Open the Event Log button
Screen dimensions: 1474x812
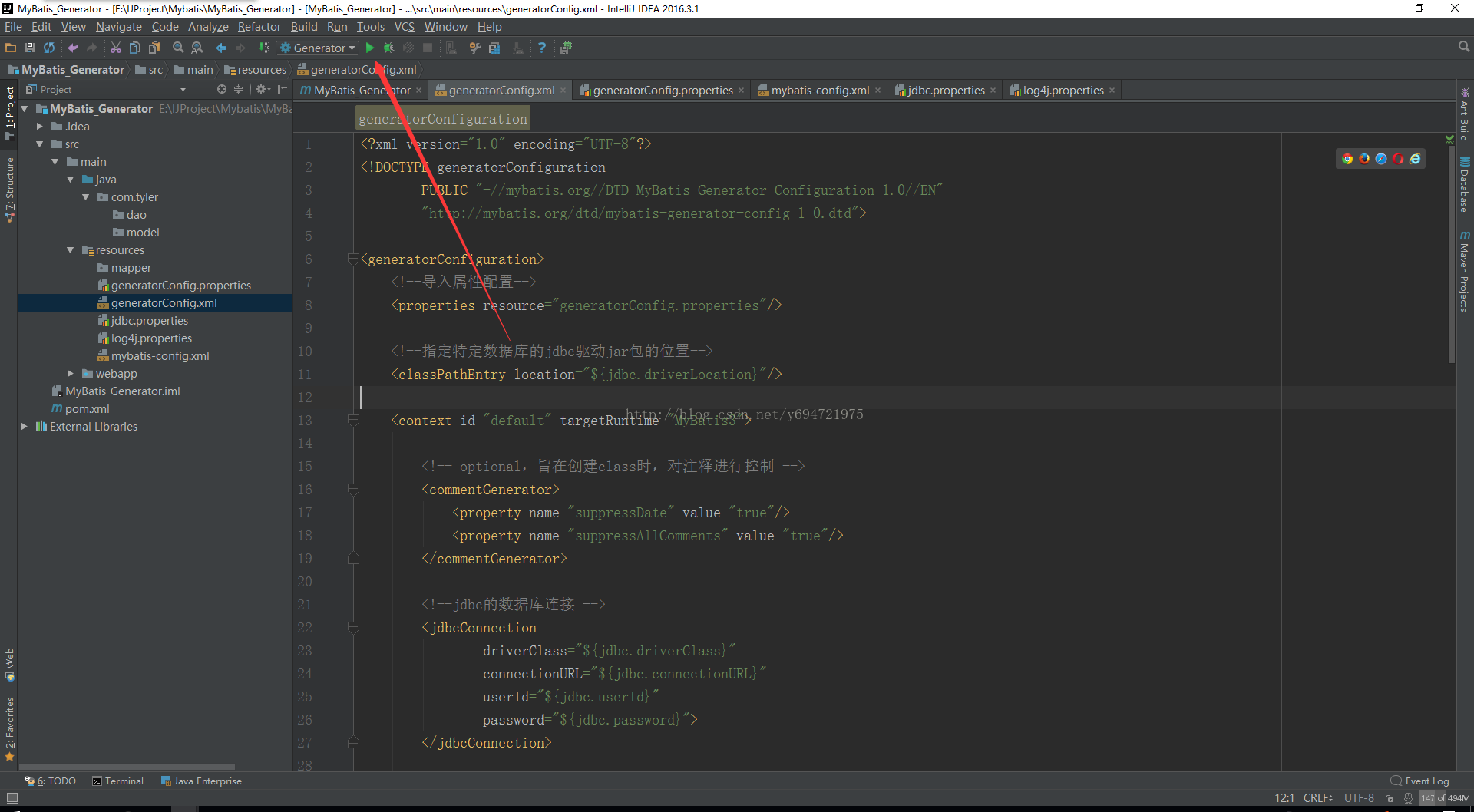tap(1420, 781)
